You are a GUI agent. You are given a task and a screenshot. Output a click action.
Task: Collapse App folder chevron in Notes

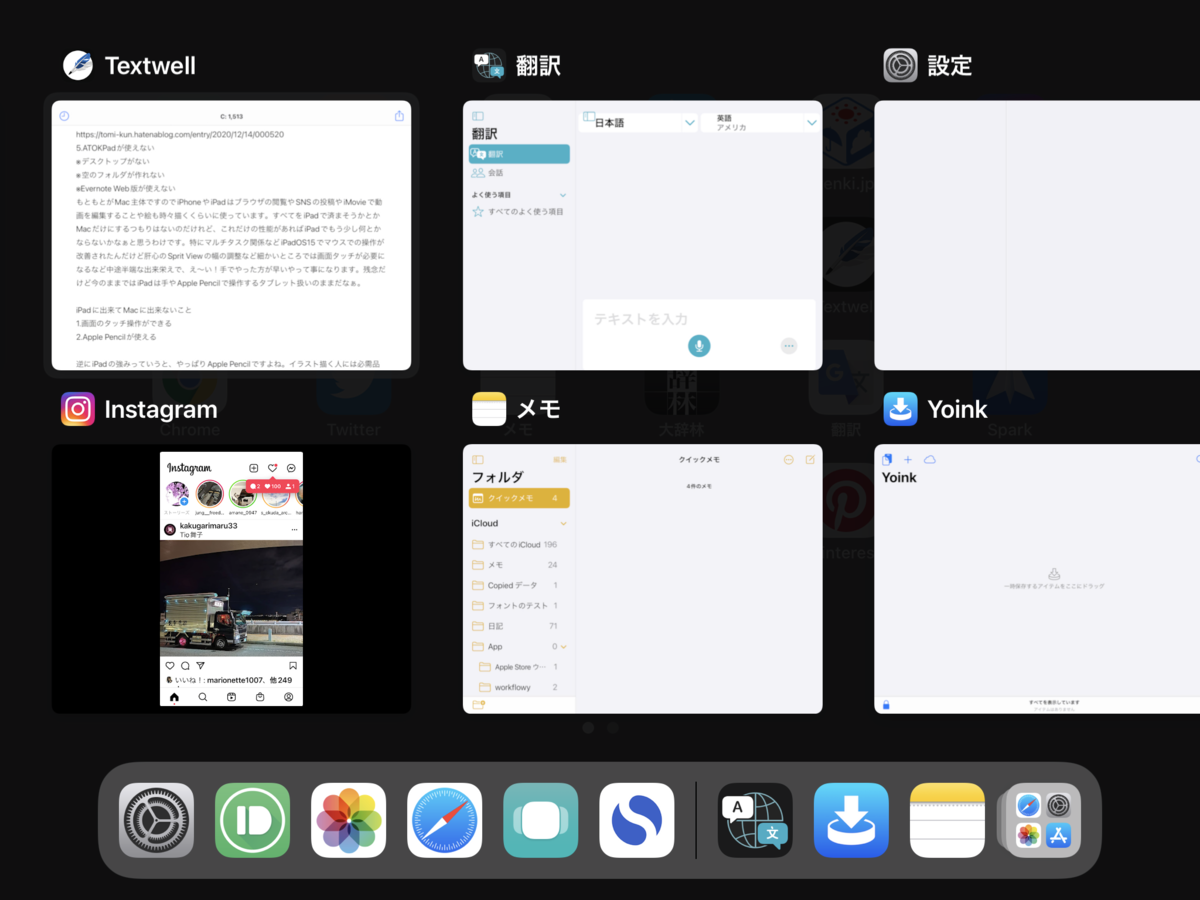coord(564,647)
